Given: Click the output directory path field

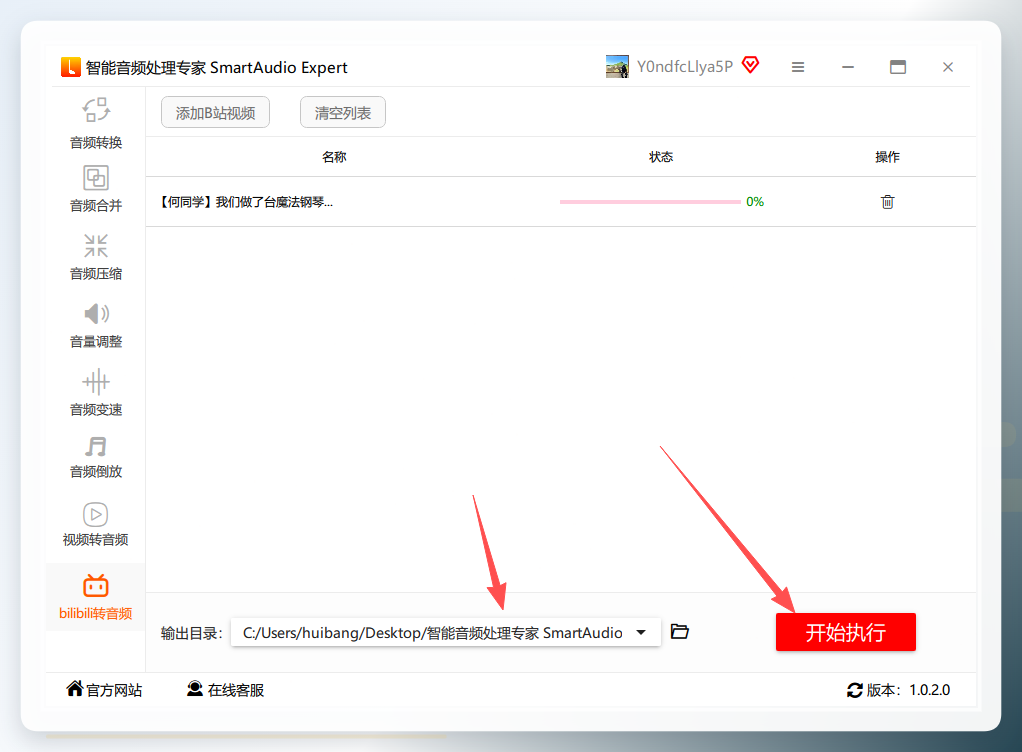Looking at the screenshot, I should point(446,633).
